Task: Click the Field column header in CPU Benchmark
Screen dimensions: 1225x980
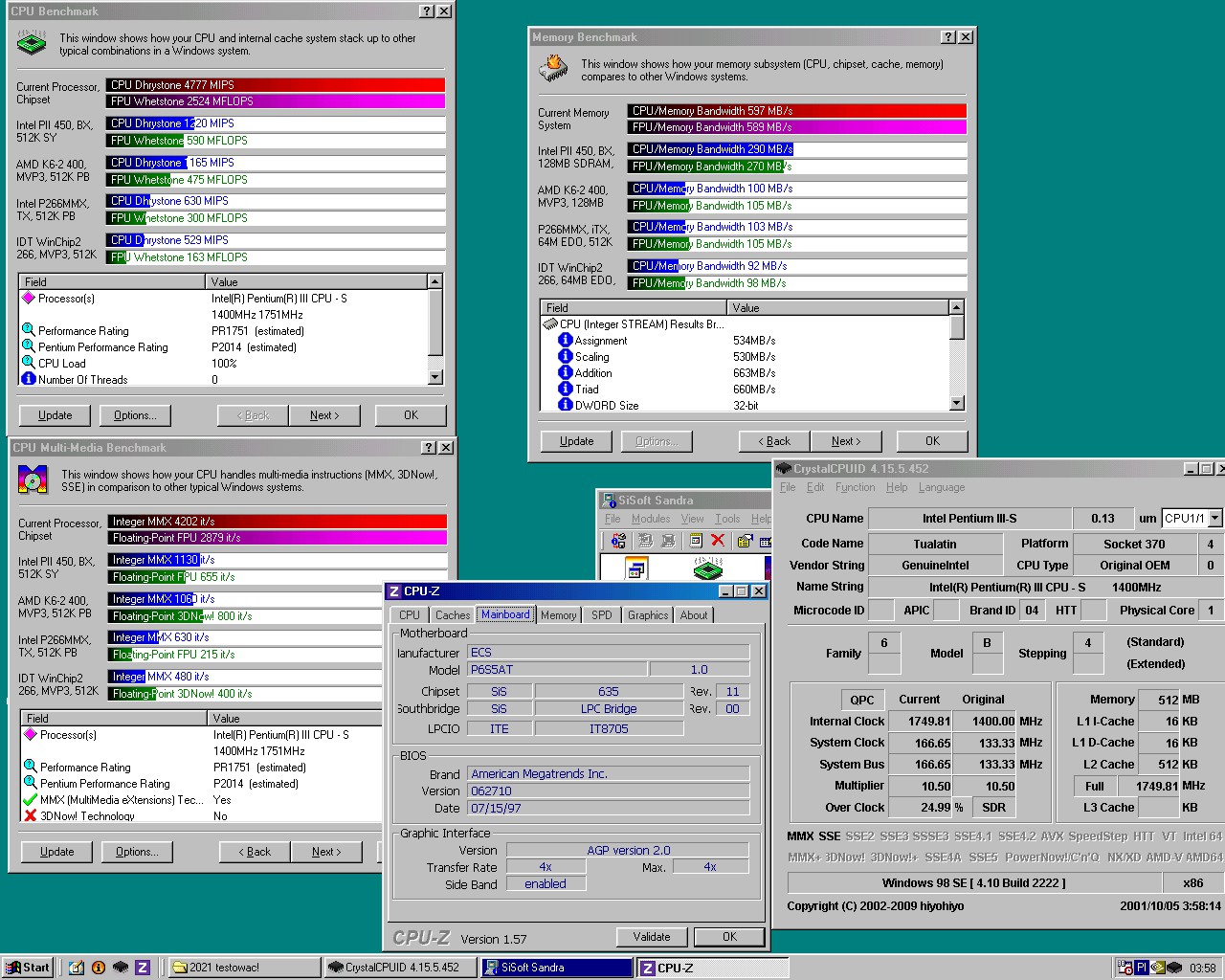Action: [x=112, y=281]
